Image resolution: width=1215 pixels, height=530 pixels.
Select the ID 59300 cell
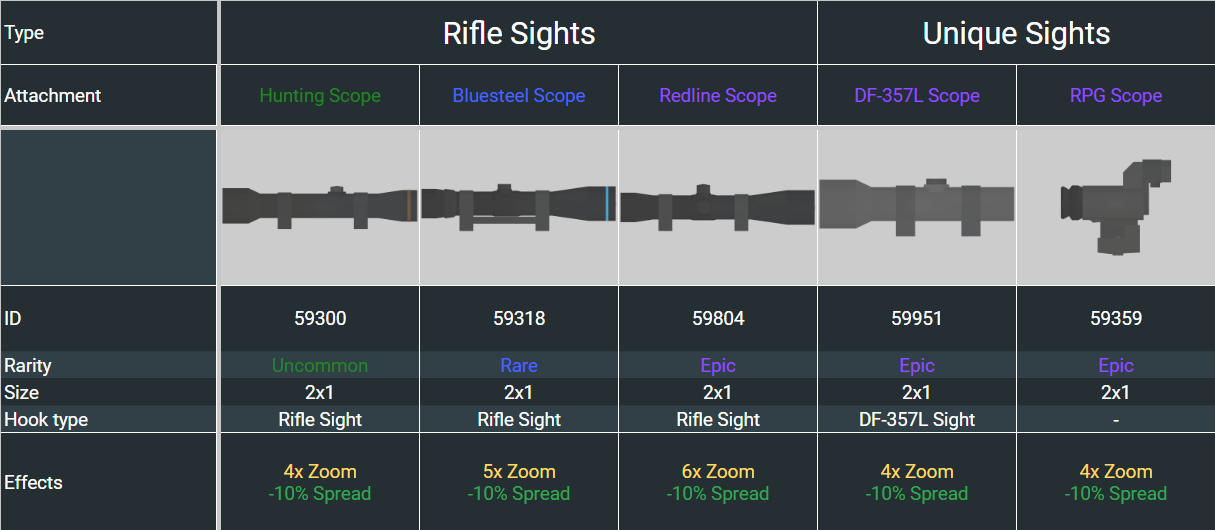(x=320, y=319)
